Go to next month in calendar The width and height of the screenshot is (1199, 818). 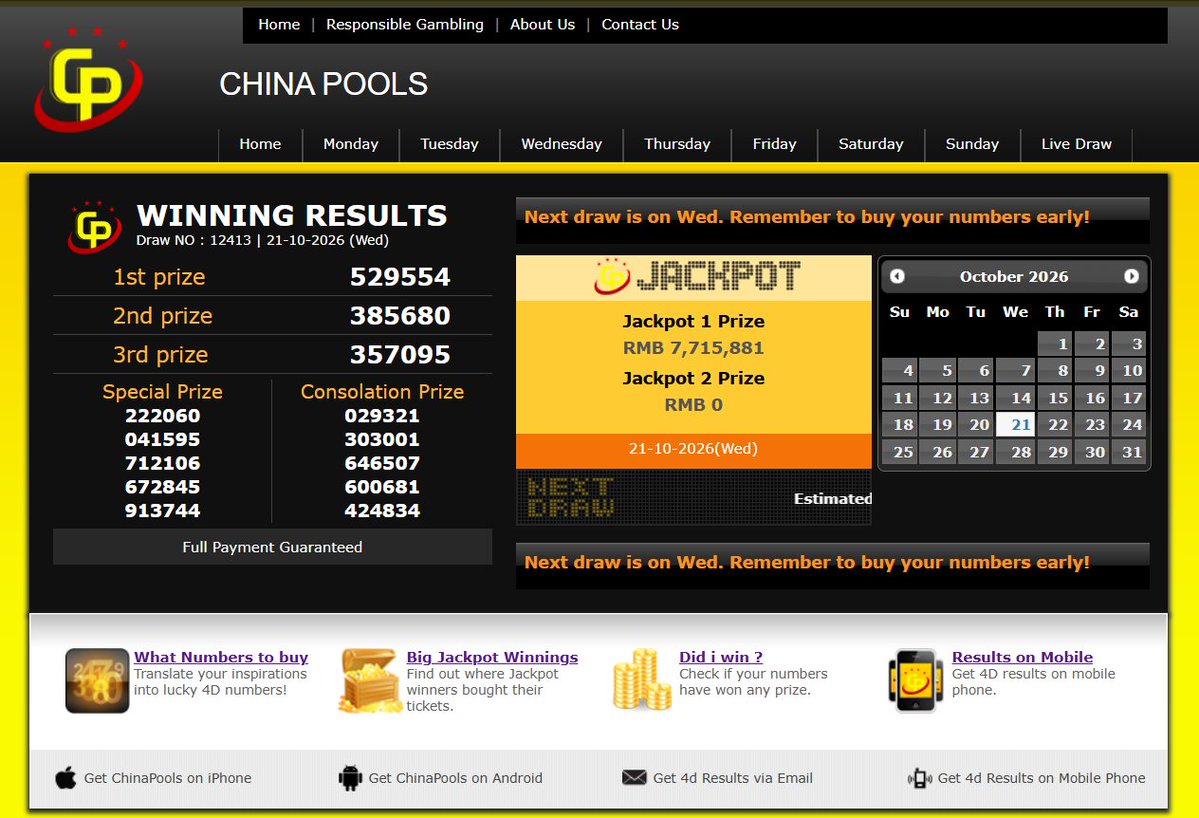tap(1131, 277)
